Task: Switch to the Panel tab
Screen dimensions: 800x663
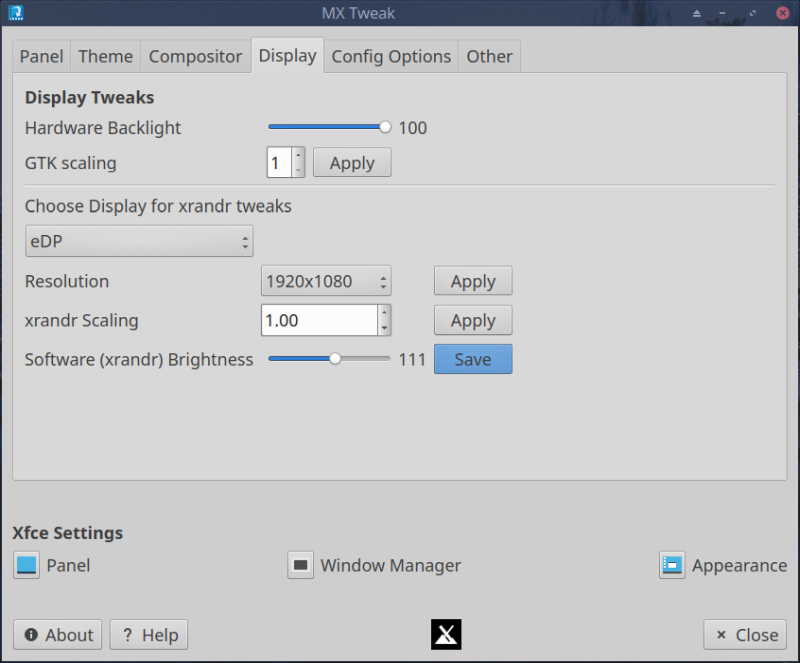Action: (41, 56)
